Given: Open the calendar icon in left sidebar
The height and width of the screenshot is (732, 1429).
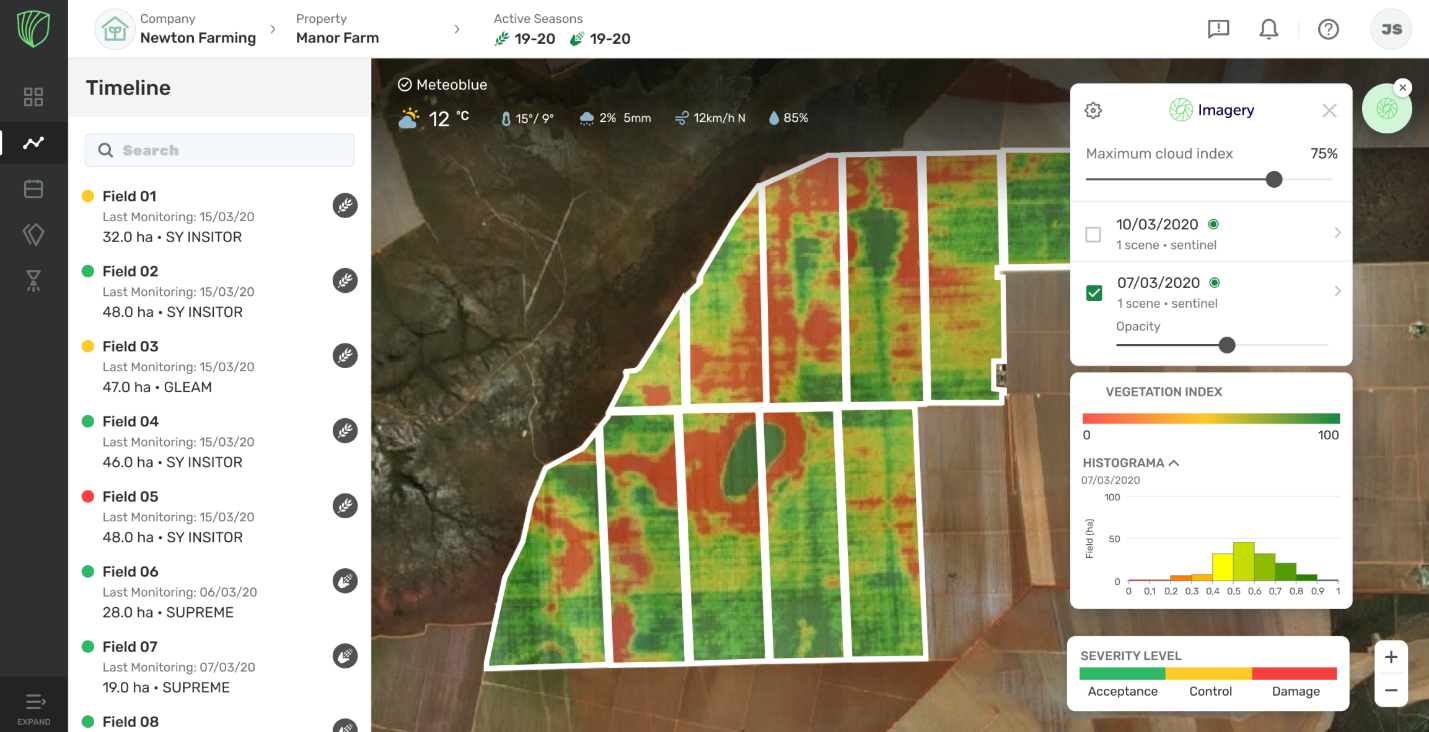Looking at the screenshot, I should 34,189.
